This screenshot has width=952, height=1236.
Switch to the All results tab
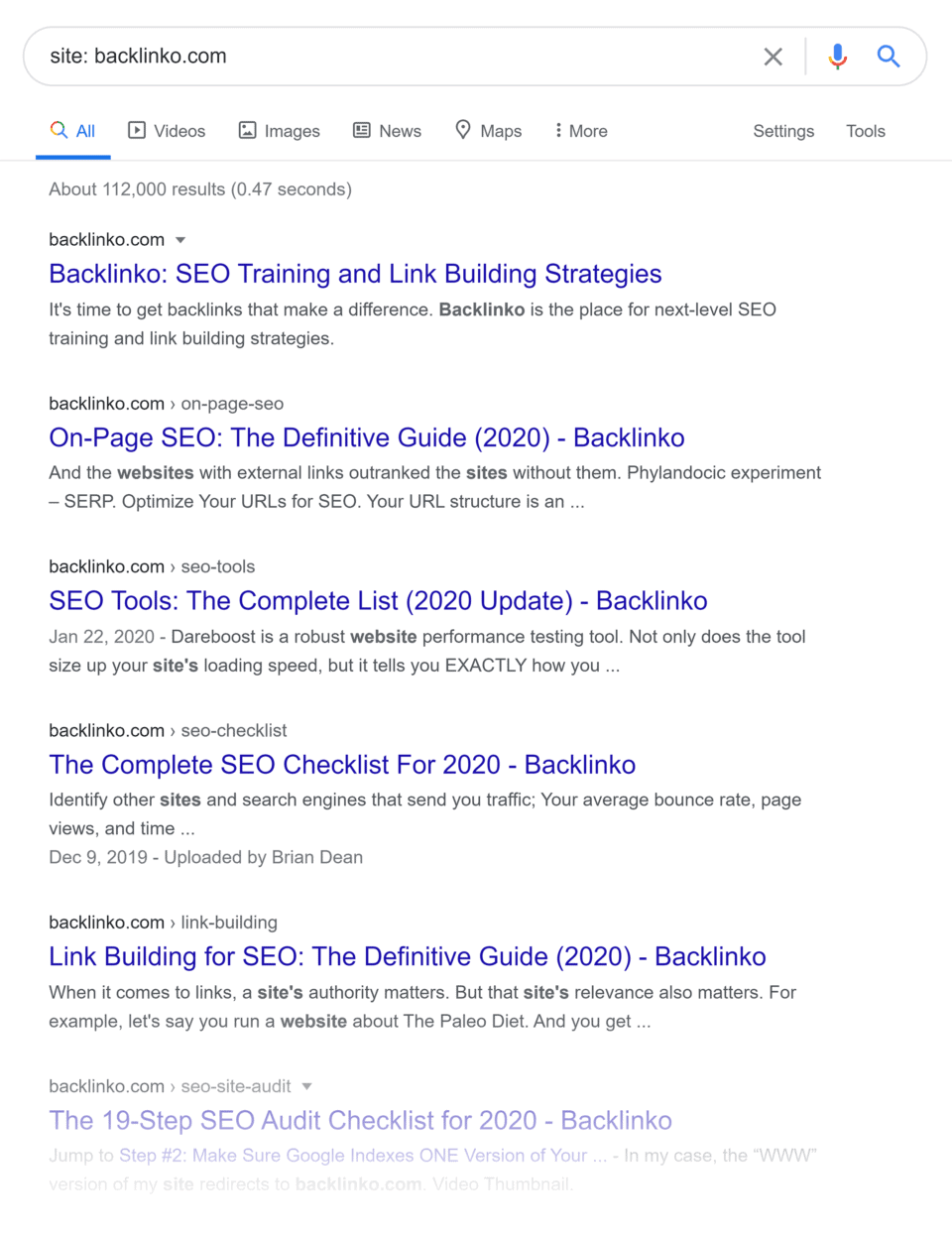tap(72, 130)
